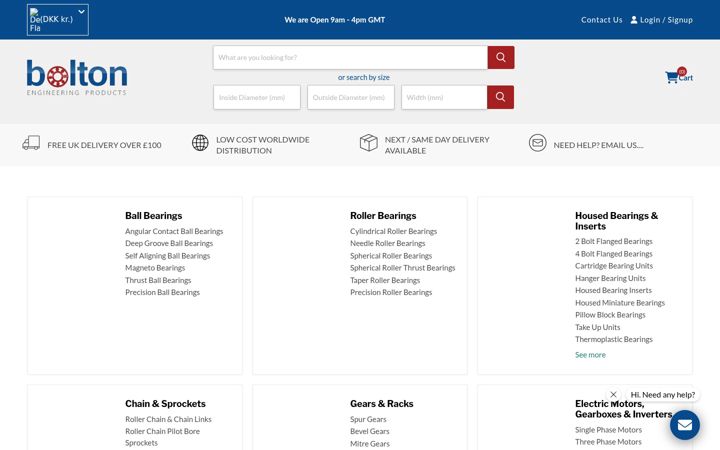Open Housed Miniature Bearings link
Screen dimensions: 720x450
(x=620, y=303)
